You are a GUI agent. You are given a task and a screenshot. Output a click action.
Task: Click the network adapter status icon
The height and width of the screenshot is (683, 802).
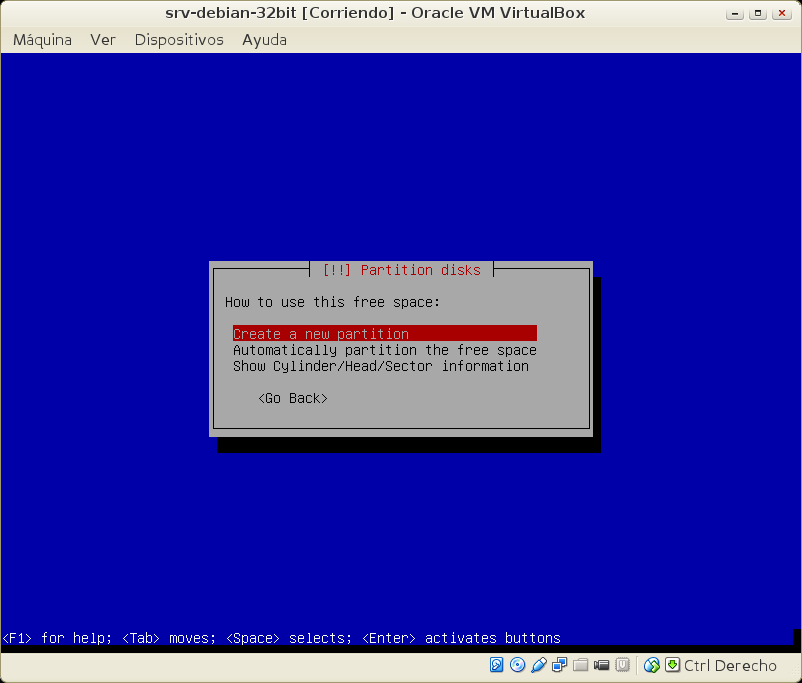pos(560,665)
